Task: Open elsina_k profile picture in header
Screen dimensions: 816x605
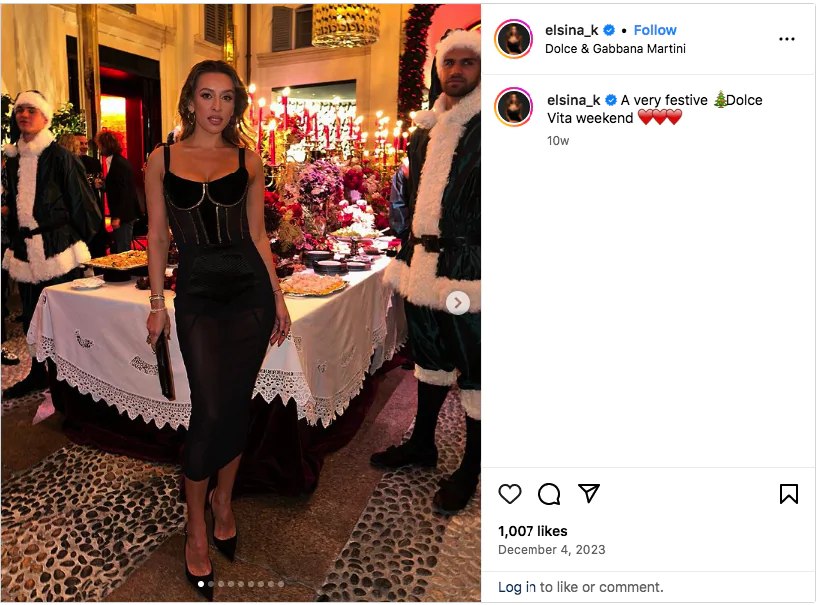Action: tap(514, 39)
